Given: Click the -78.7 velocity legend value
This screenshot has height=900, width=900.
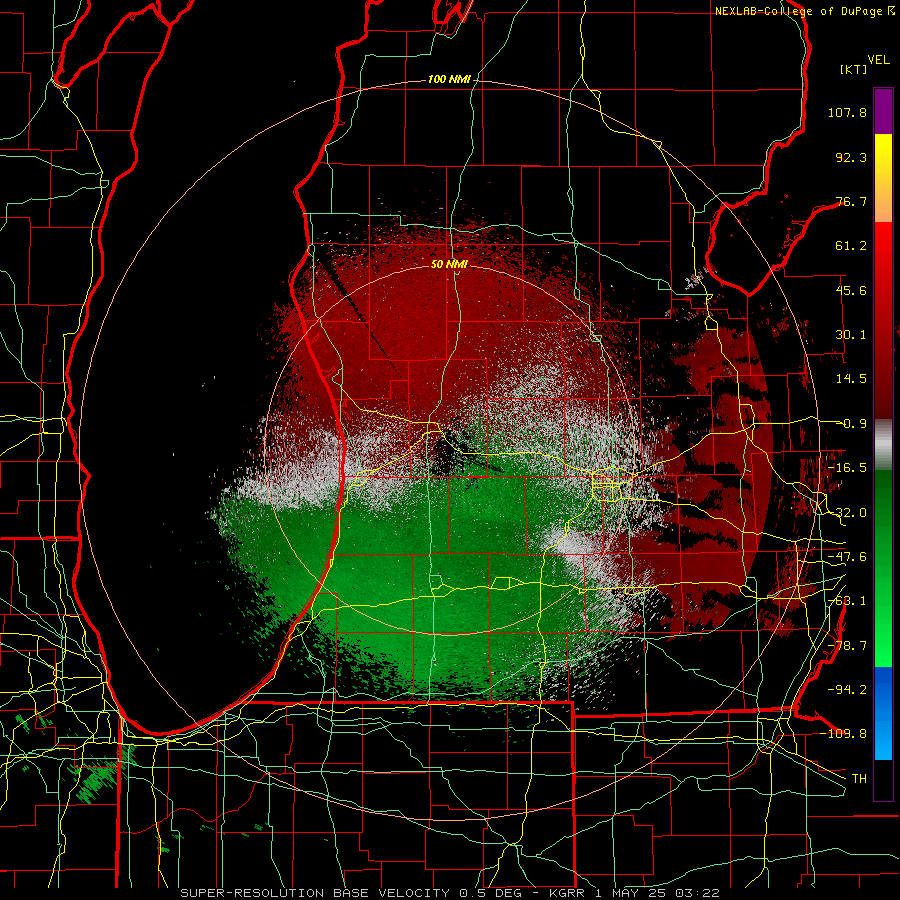Looking at the screenshot, I should click(x=847, y=646).
